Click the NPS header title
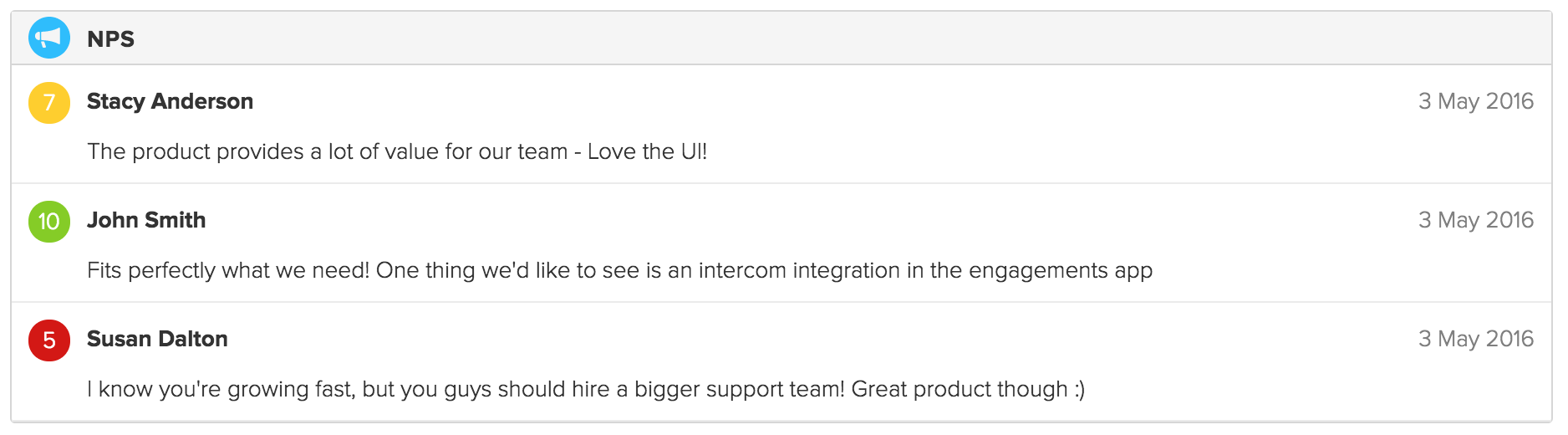The image size is (1568, 435). (x=110, y=38)
